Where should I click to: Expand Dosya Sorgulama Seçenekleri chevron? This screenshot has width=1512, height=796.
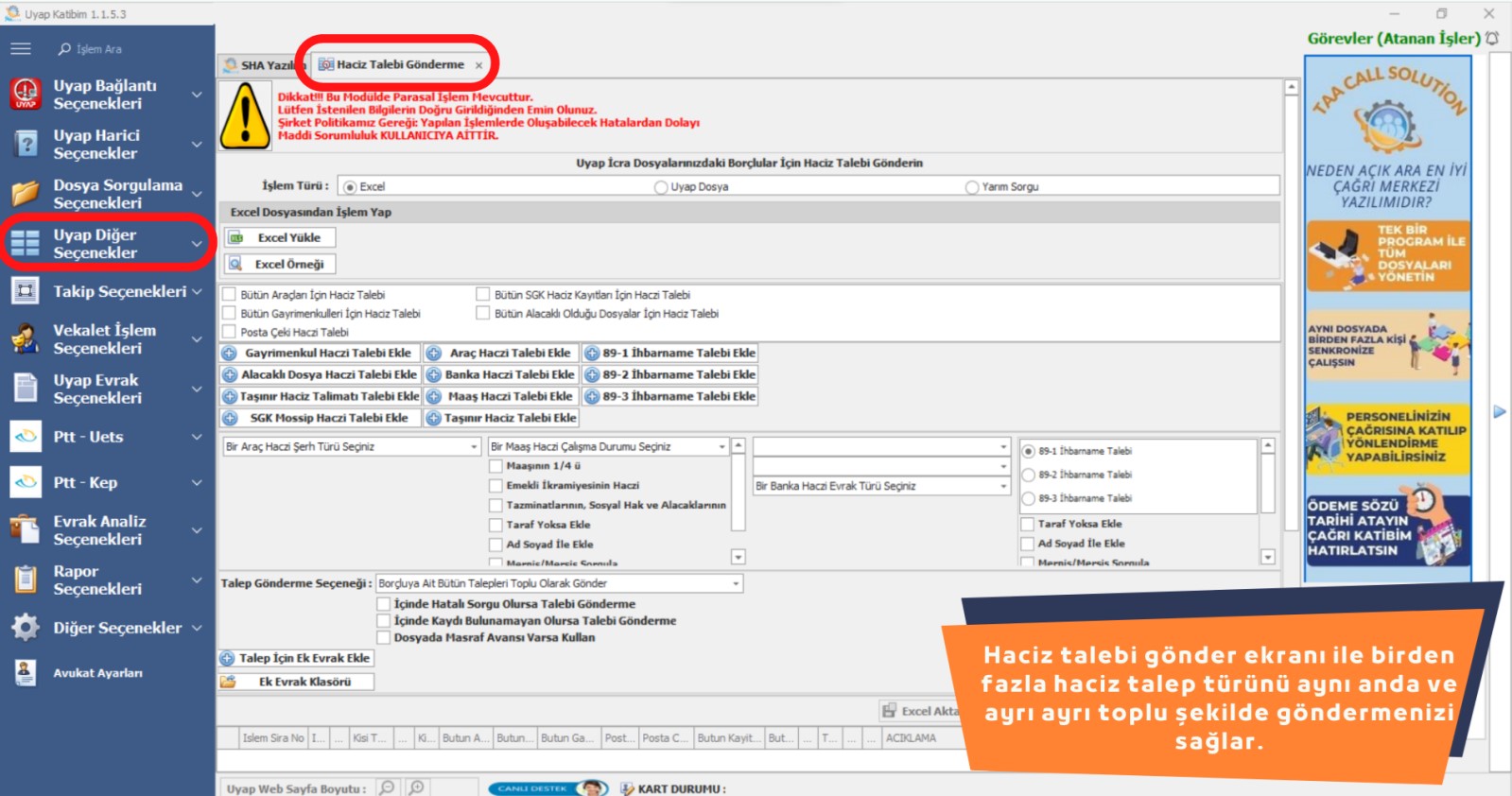[197, 194]
